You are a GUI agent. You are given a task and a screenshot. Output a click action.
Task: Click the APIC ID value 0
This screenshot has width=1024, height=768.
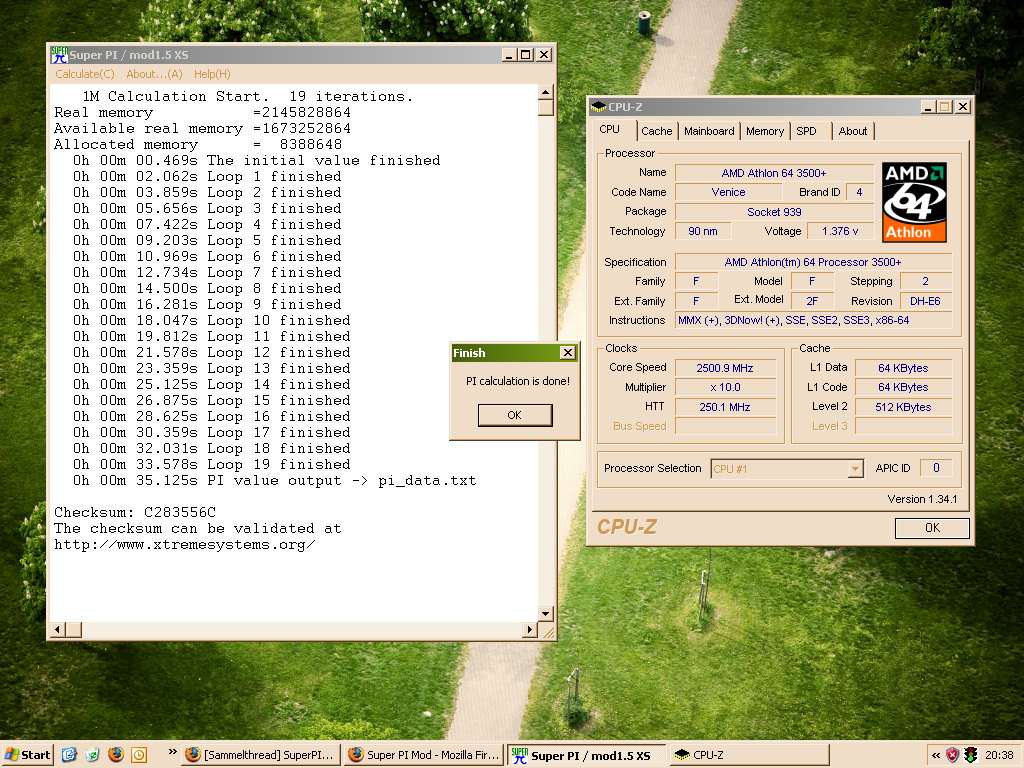(x=936, y=468)
